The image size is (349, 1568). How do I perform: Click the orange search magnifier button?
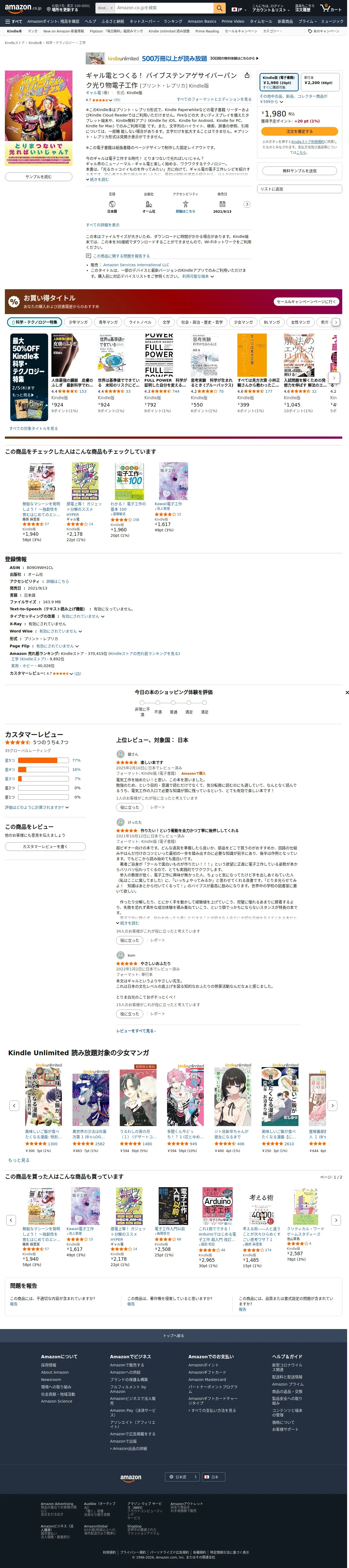point(219,8)
